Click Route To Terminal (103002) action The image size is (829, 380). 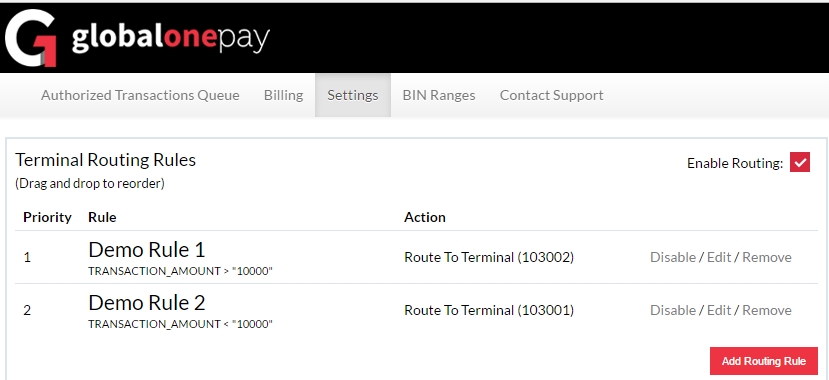tap(489, 257)
